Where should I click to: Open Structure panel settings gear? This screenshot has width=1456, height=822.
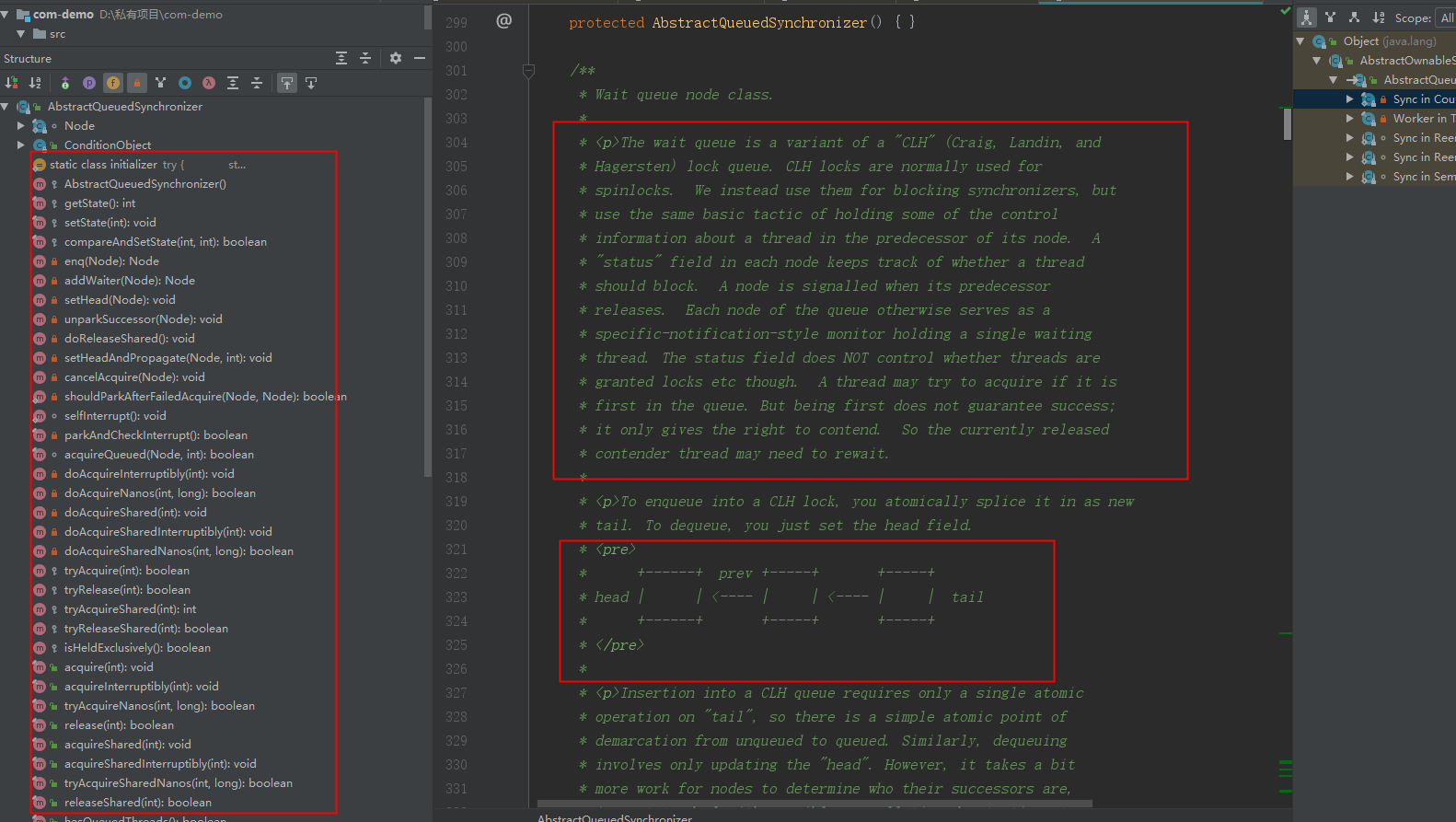tap(396, 58)
